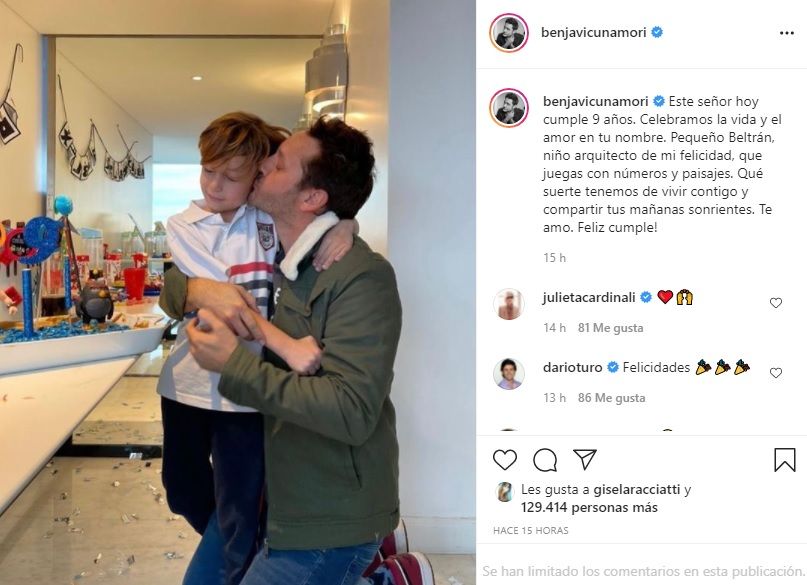Open the HACE 15 HORAS timestamp
The image size is (807, 585).
click(531, 530)
